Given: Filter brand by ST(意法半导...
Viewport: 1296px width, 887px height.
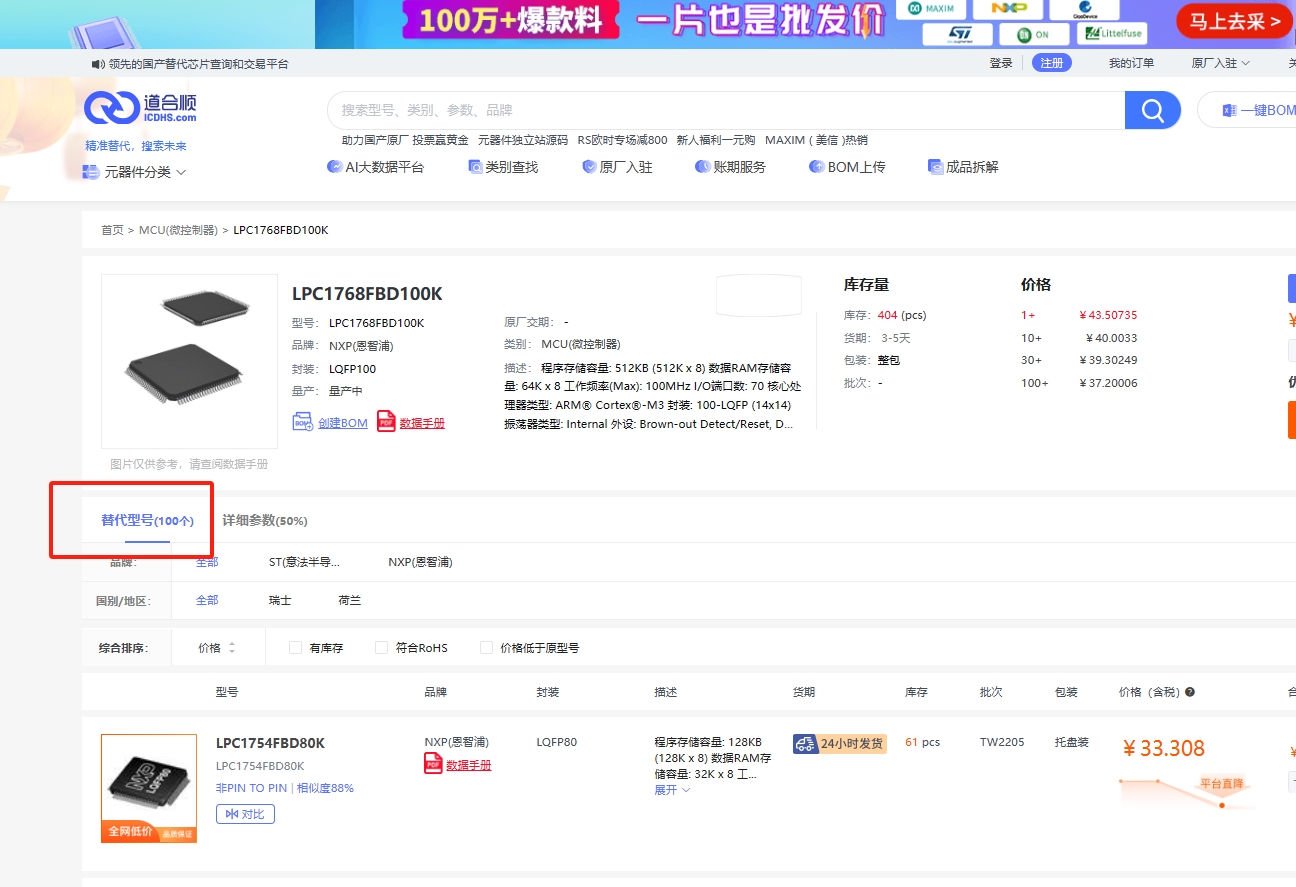Looking at the screenshot, I should coord(304,562).
